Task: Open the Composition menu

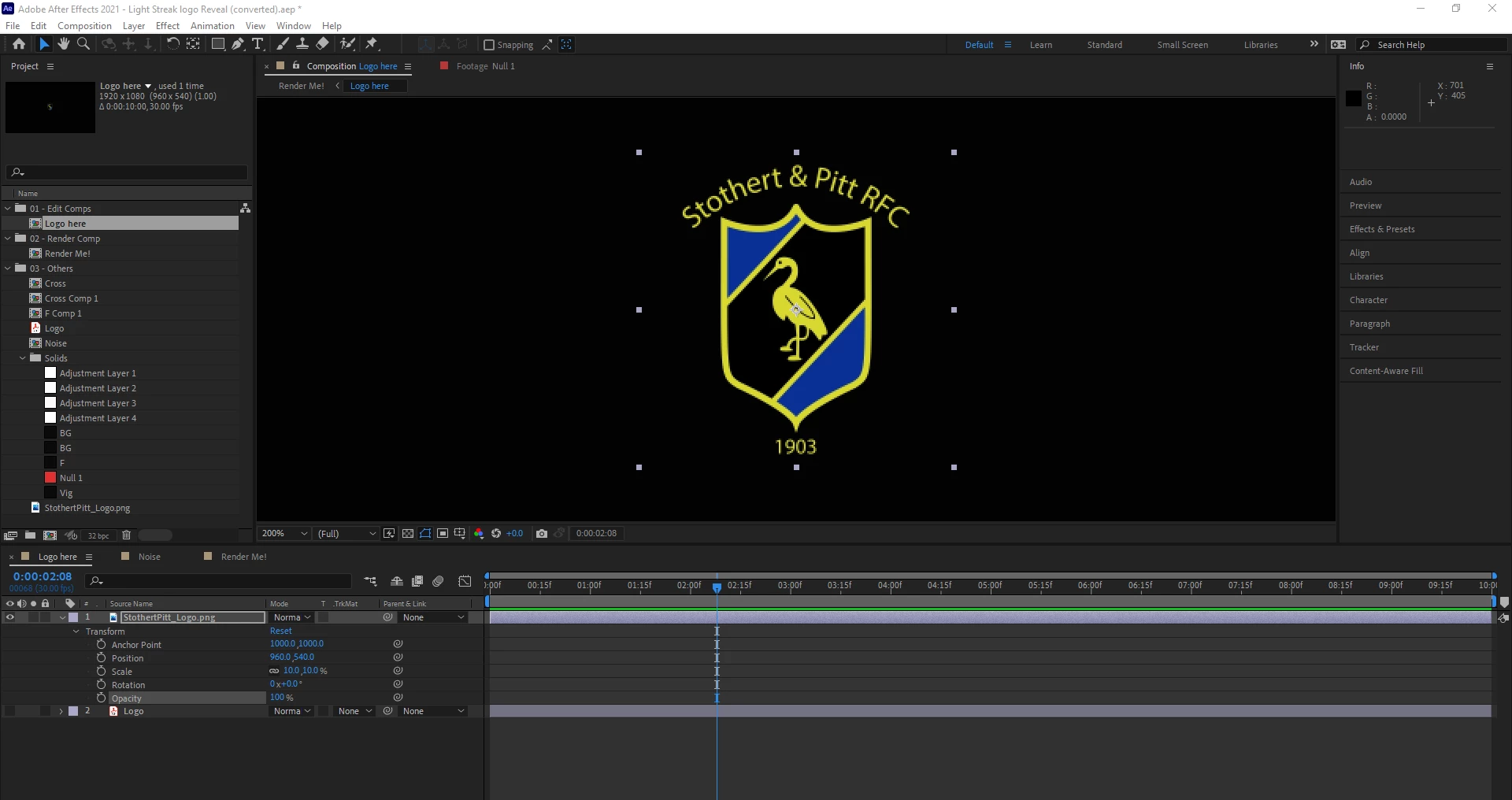Action: 84,26
